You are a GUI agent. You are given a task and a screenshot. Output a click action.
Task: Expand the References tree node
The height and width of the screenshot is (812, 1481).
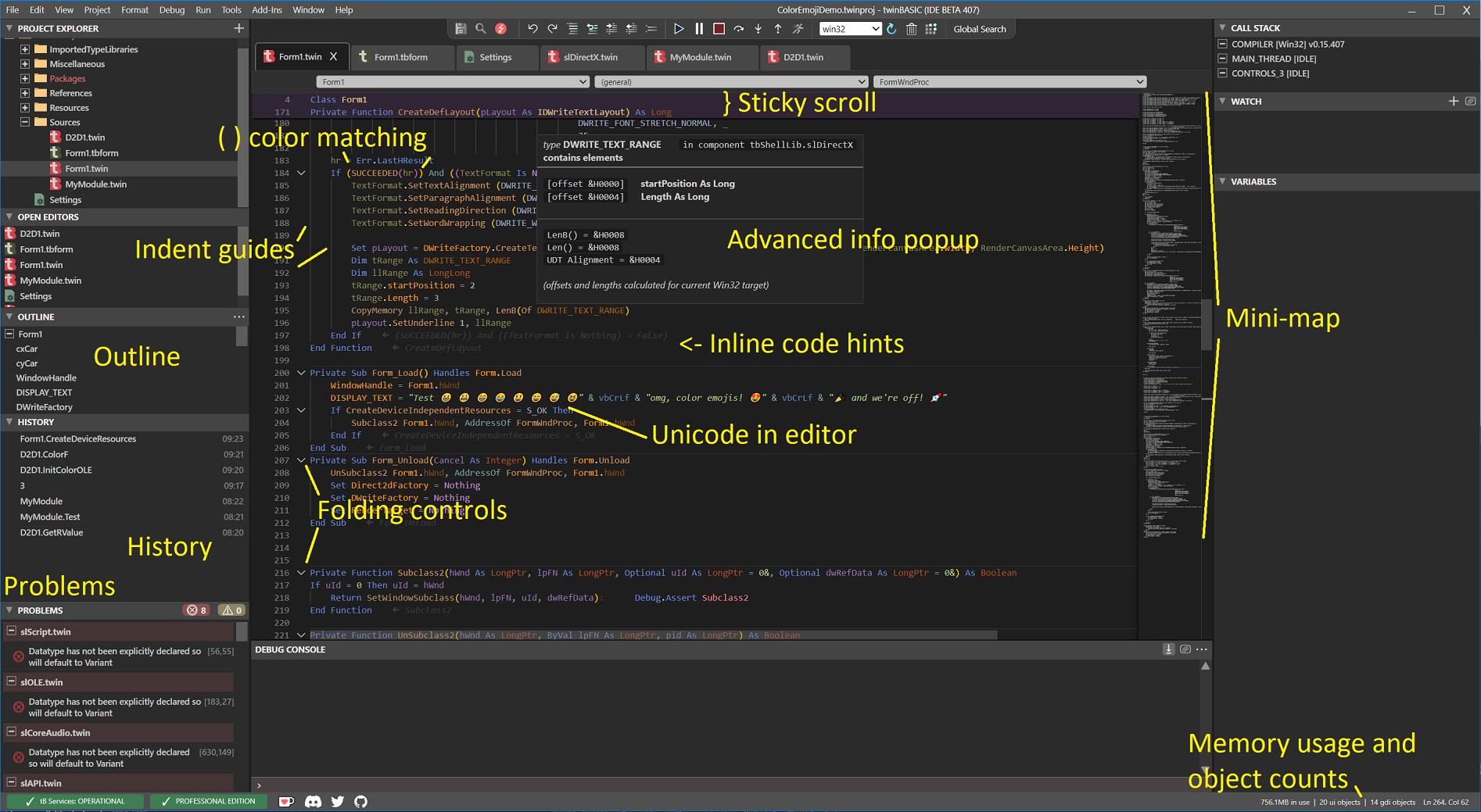(25, 93)
